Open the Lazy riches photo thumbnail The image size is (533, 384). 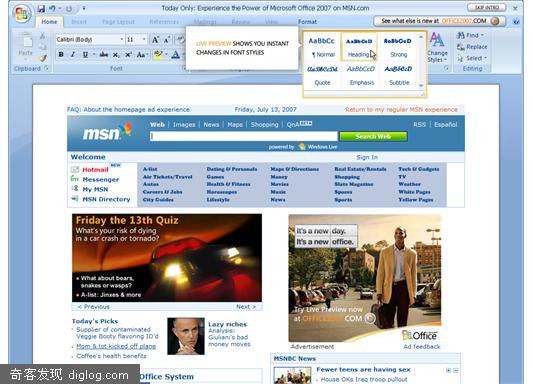[186, 336]
